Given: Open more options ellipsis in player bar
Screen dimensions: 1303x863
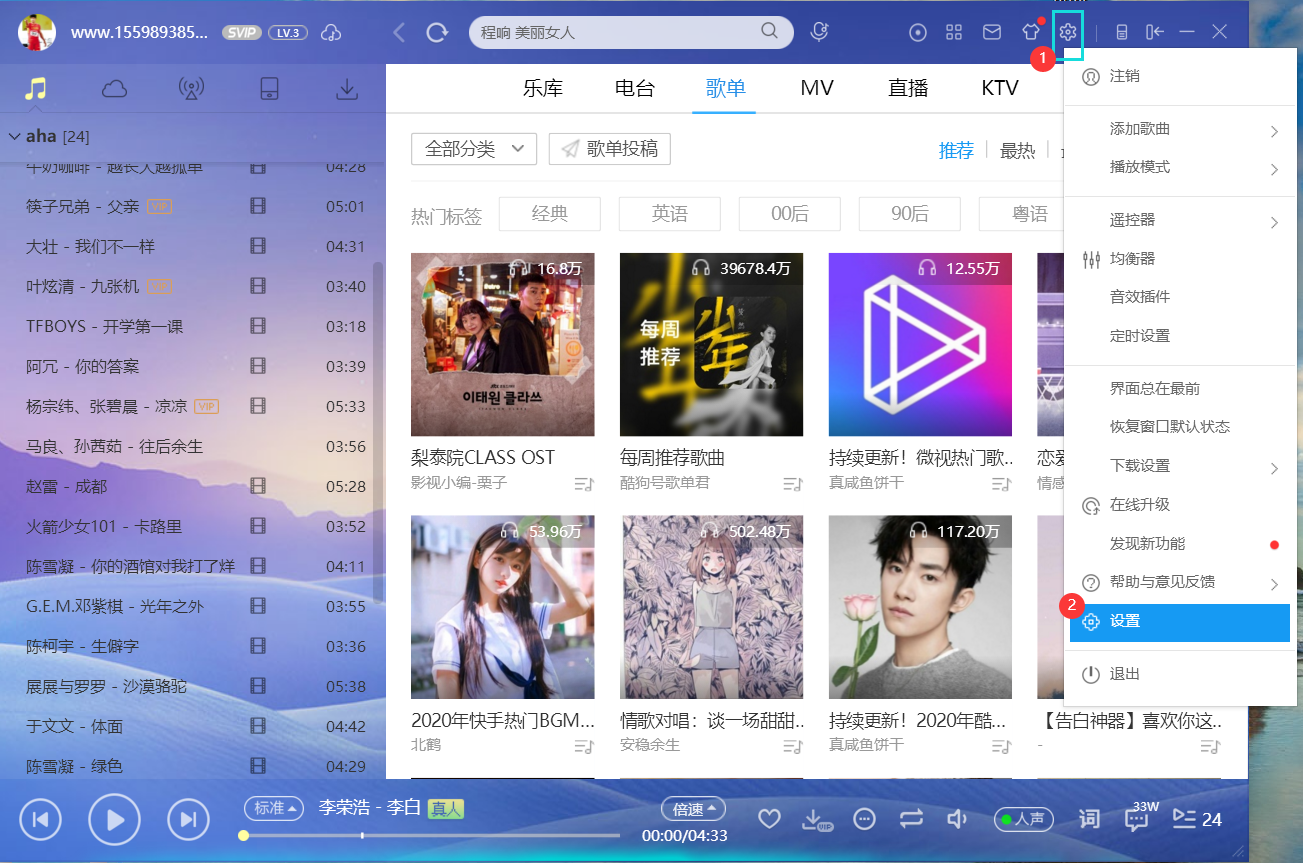Looking at the screenshot, I should [864, 819].
